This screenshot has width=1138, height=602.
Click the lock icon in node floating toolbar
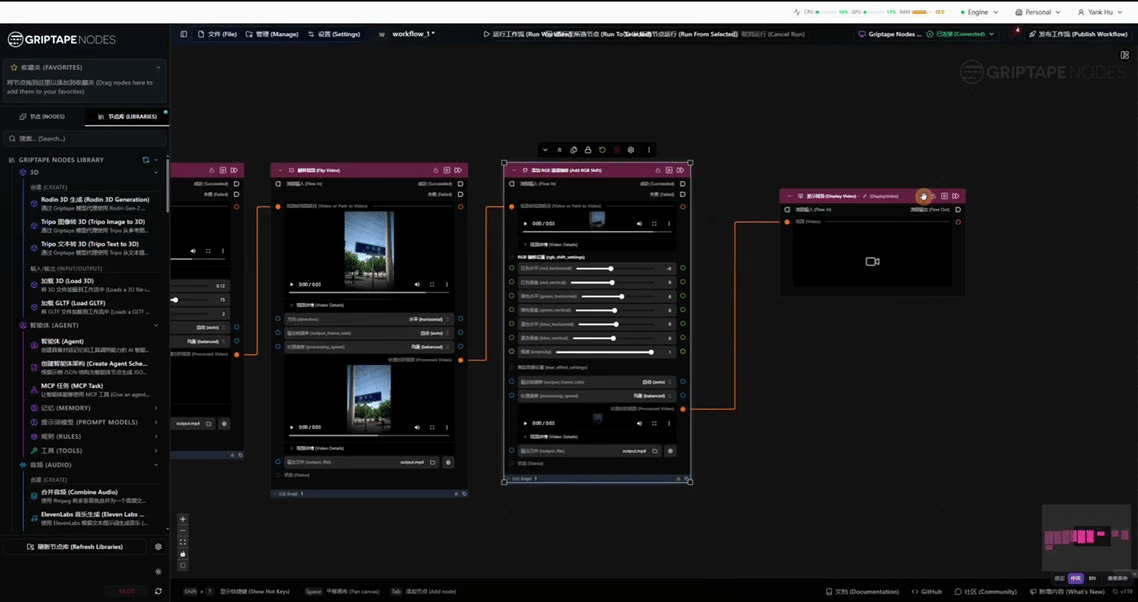(x=588, y=150)
